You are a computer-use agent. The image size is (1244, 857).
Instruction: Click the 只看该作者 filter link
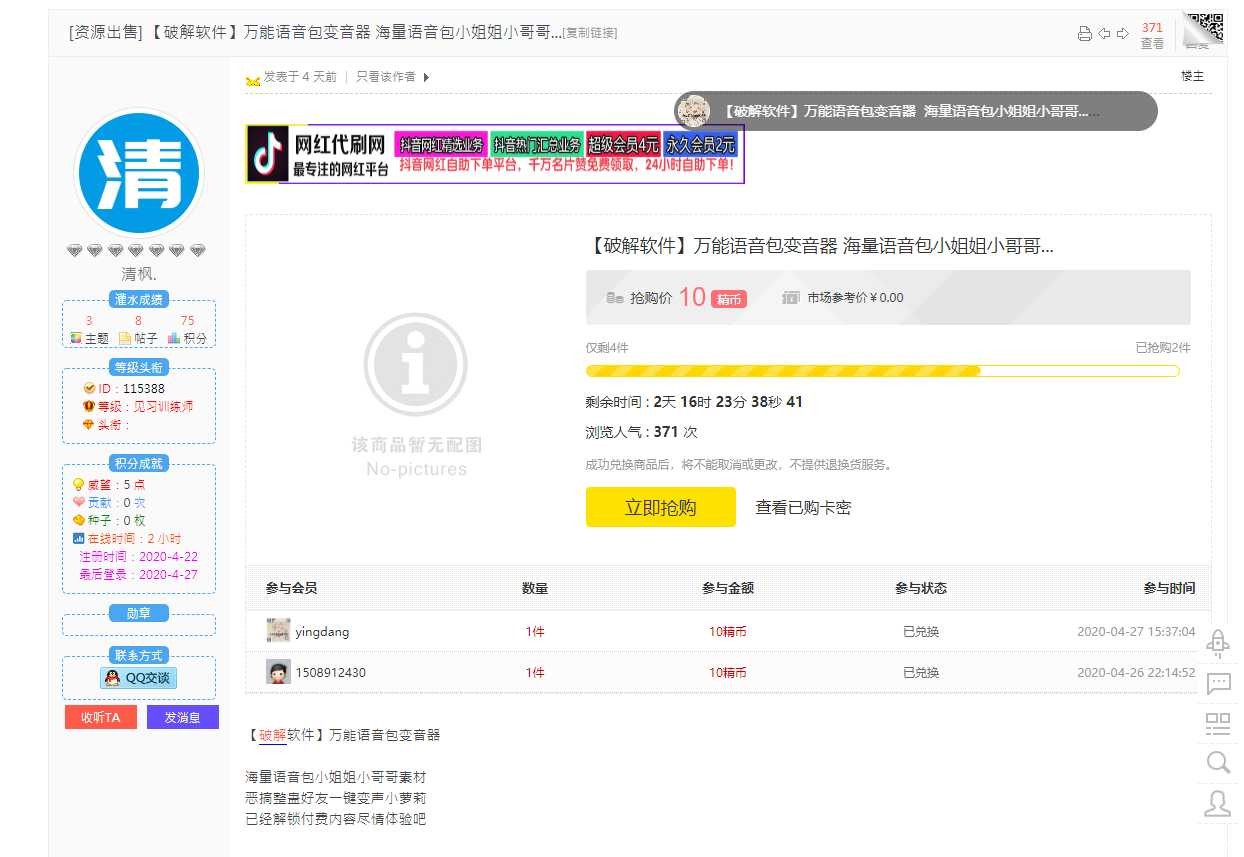point(386,77)
